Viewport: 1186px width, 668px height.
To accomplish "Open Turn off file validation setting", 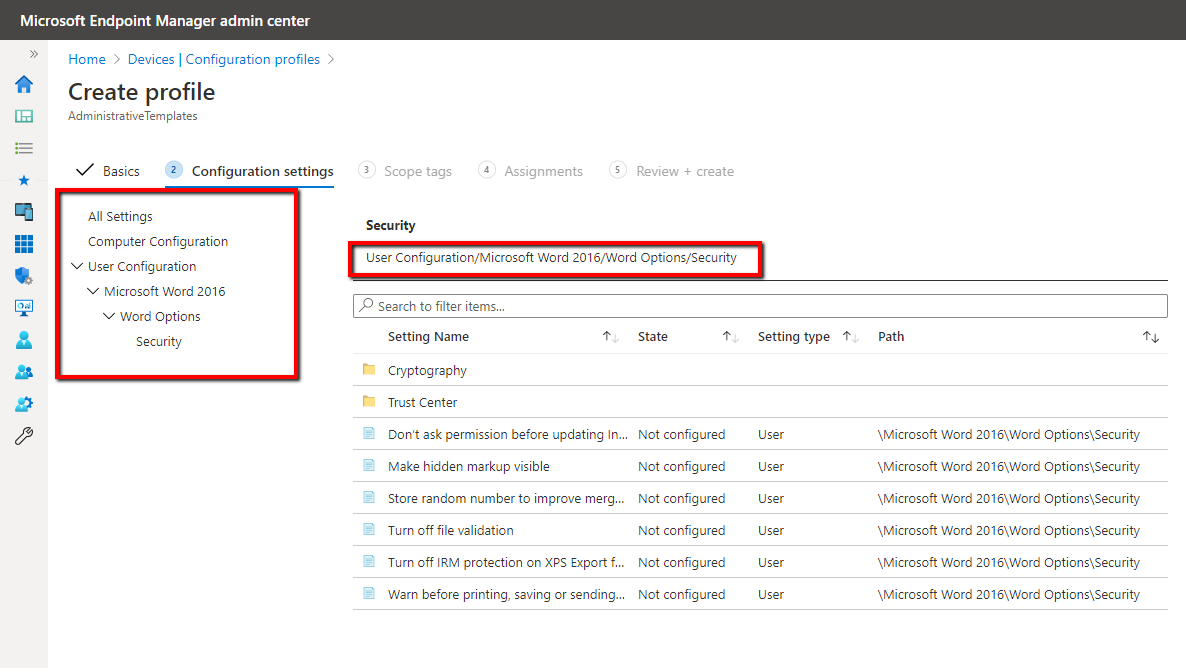I will click(x=451, y=530).
